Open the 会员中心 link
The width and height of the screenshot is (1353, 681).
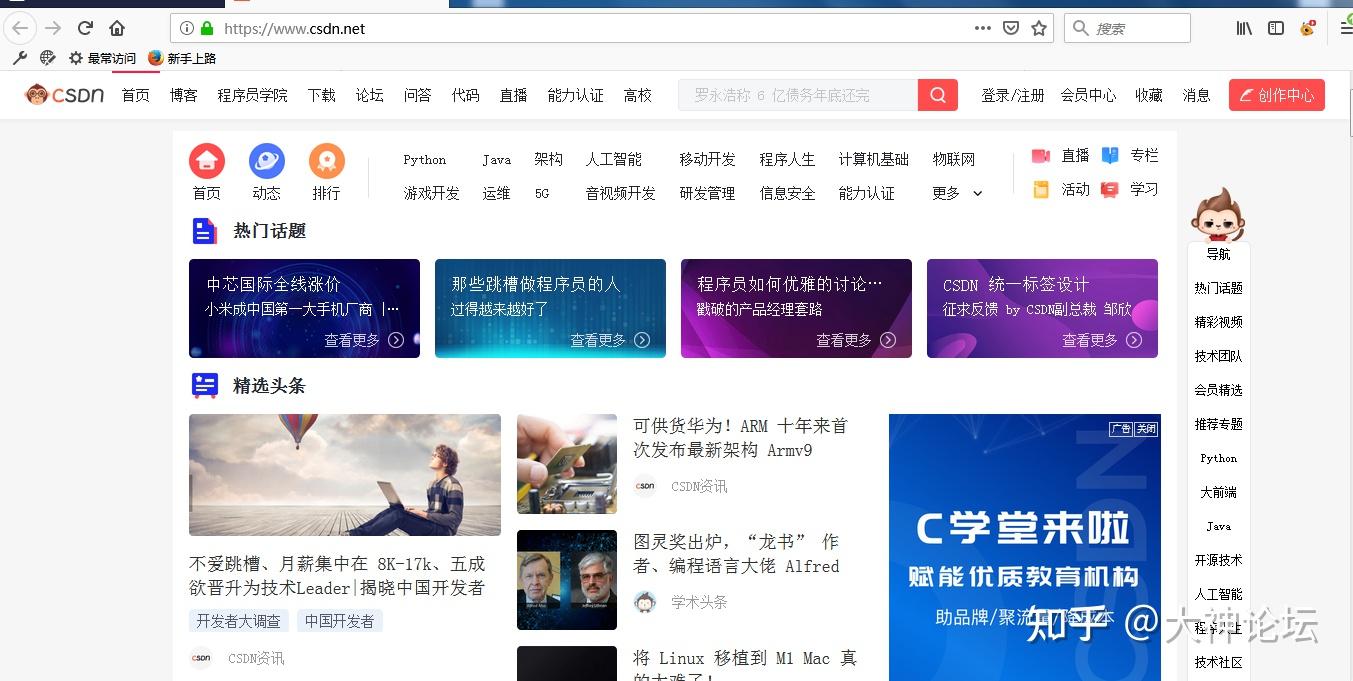point(1088,95)
